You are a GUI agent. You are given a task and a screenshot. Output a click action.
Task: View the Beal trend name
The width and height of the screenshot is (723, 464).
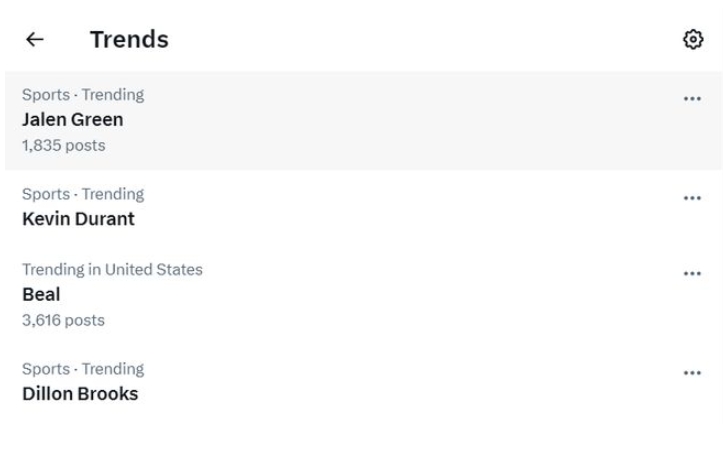(x=41, y=295)
